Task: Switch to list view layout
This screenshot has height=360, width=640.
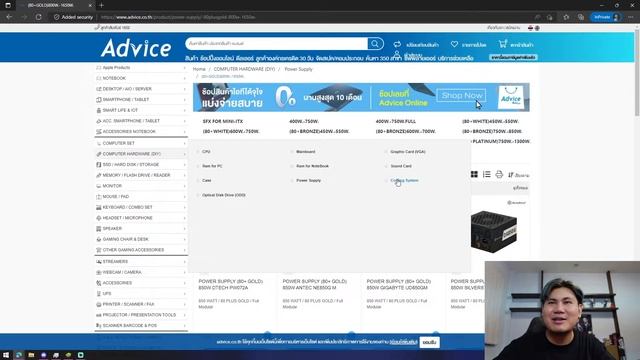Action: pyautogui.click(x=487, y=174)
